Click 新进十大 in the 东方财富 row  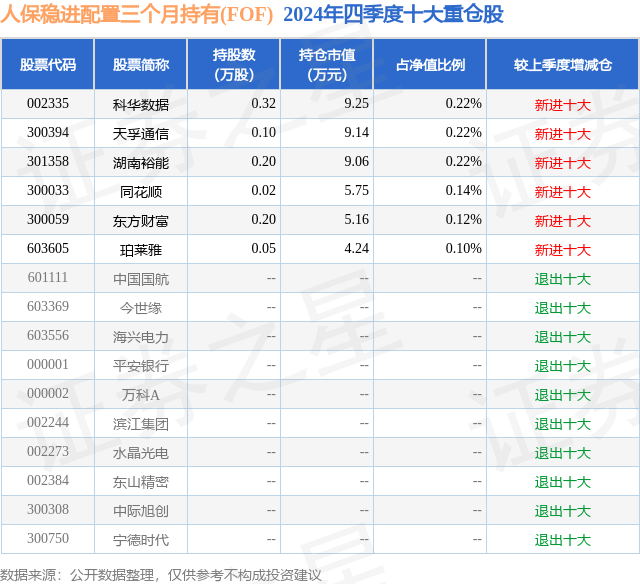pyautogui.click(x=563, y=221)
